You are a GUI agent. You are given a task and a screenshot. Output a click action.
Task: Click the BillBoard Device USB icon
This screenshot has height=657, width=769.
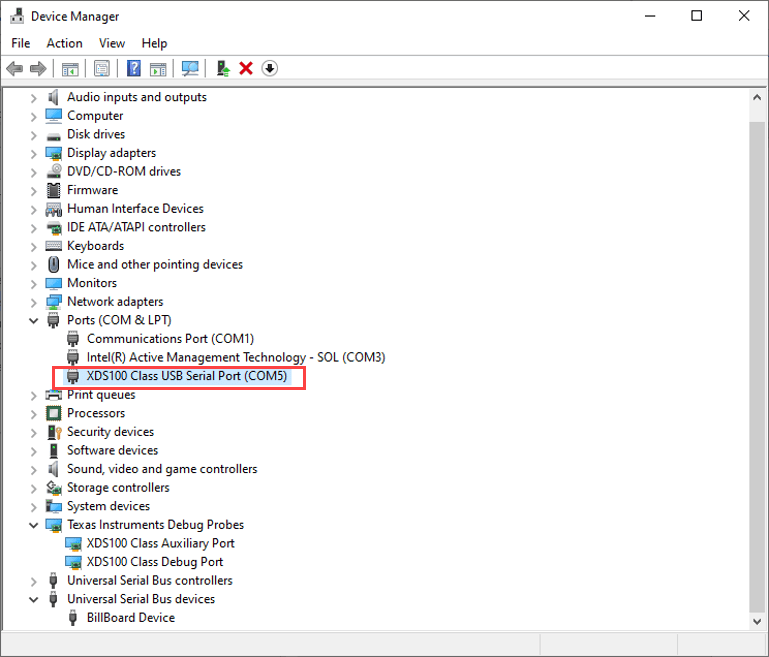[x=73, y=618]
